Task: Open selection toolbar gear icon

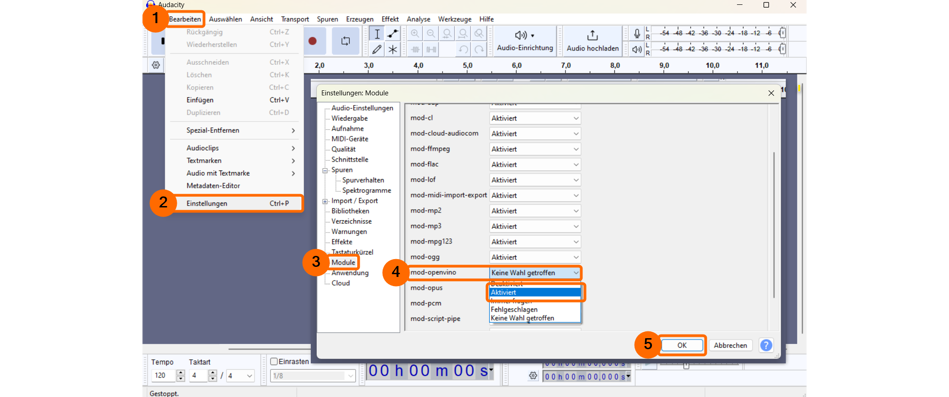Action: click(x=533, y=375)
